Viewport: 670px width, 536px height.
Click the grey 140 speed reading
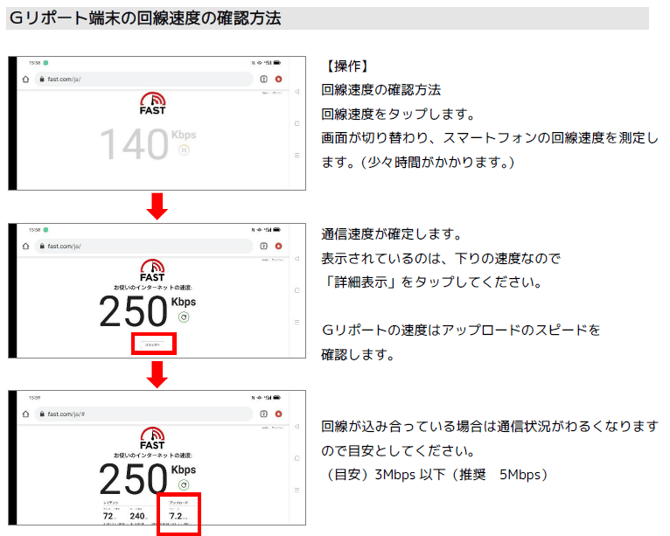pos(134,144)
